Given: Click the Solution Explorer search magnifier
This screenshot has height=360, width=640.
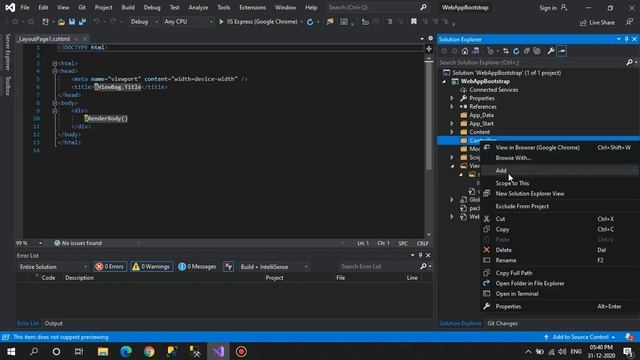Looking at the screenshot, I should [x=629, y=62].
